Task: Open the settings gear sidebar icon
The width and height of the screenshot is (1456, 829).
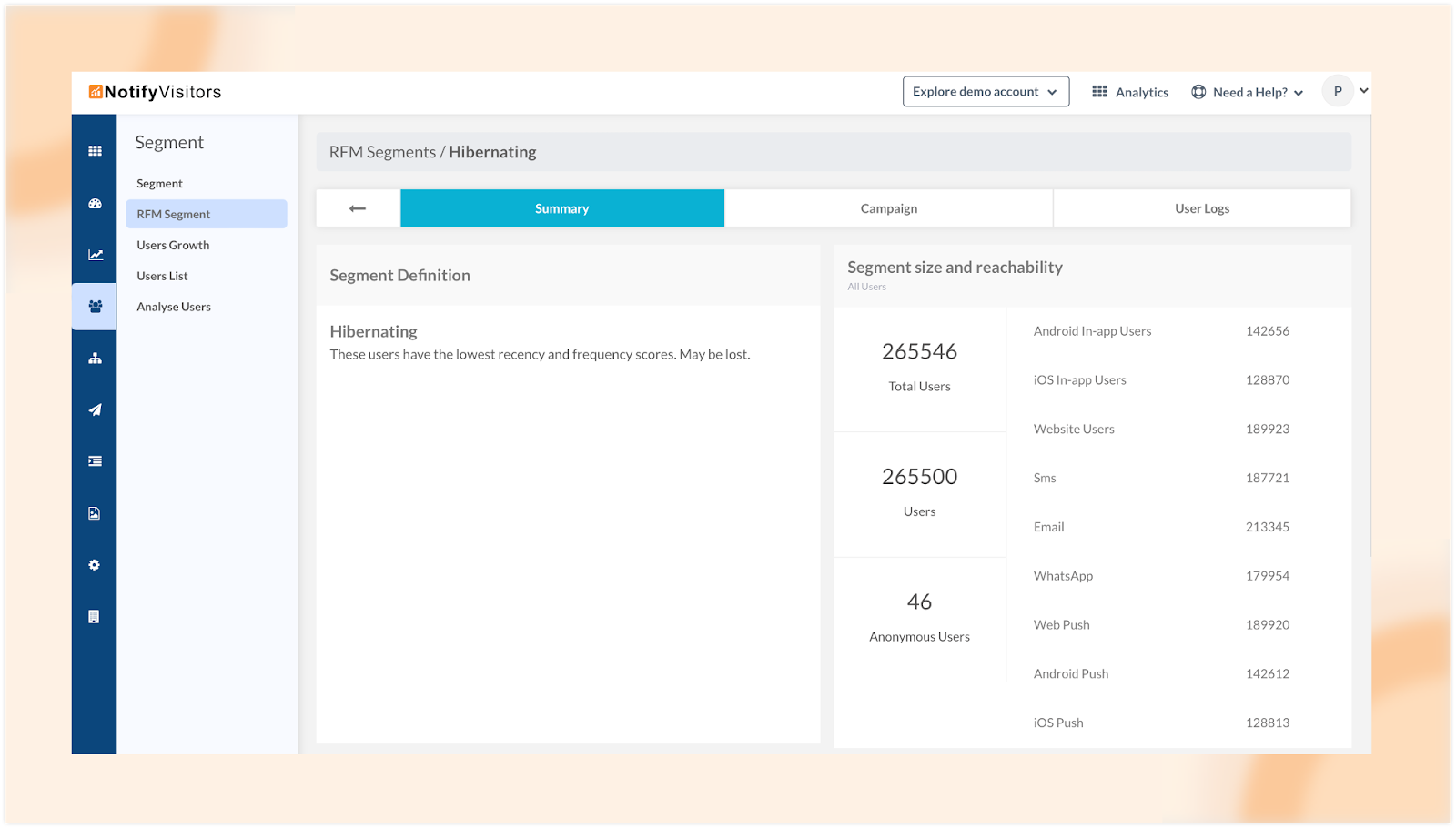Action: (95, 565)
